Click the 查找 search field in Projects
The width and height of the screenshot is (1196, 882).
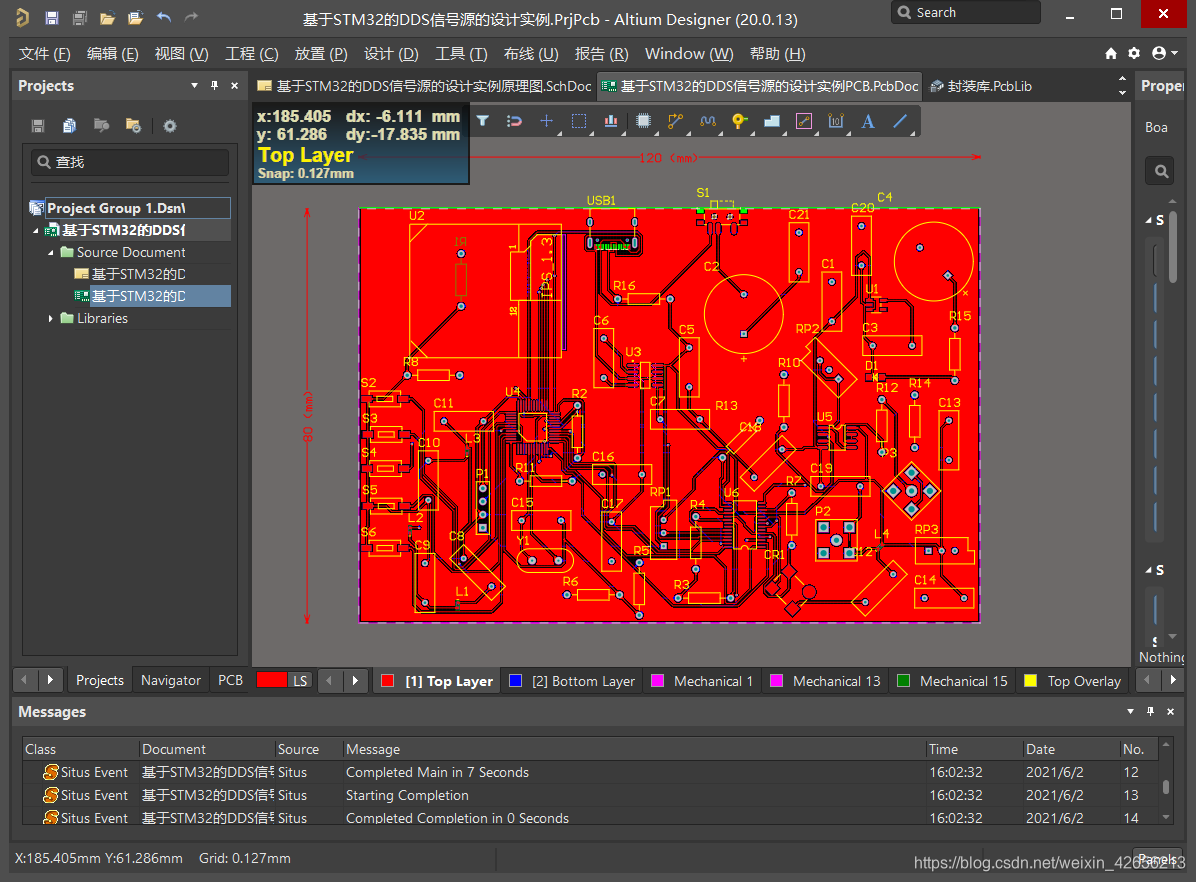[x=130, y=162]
